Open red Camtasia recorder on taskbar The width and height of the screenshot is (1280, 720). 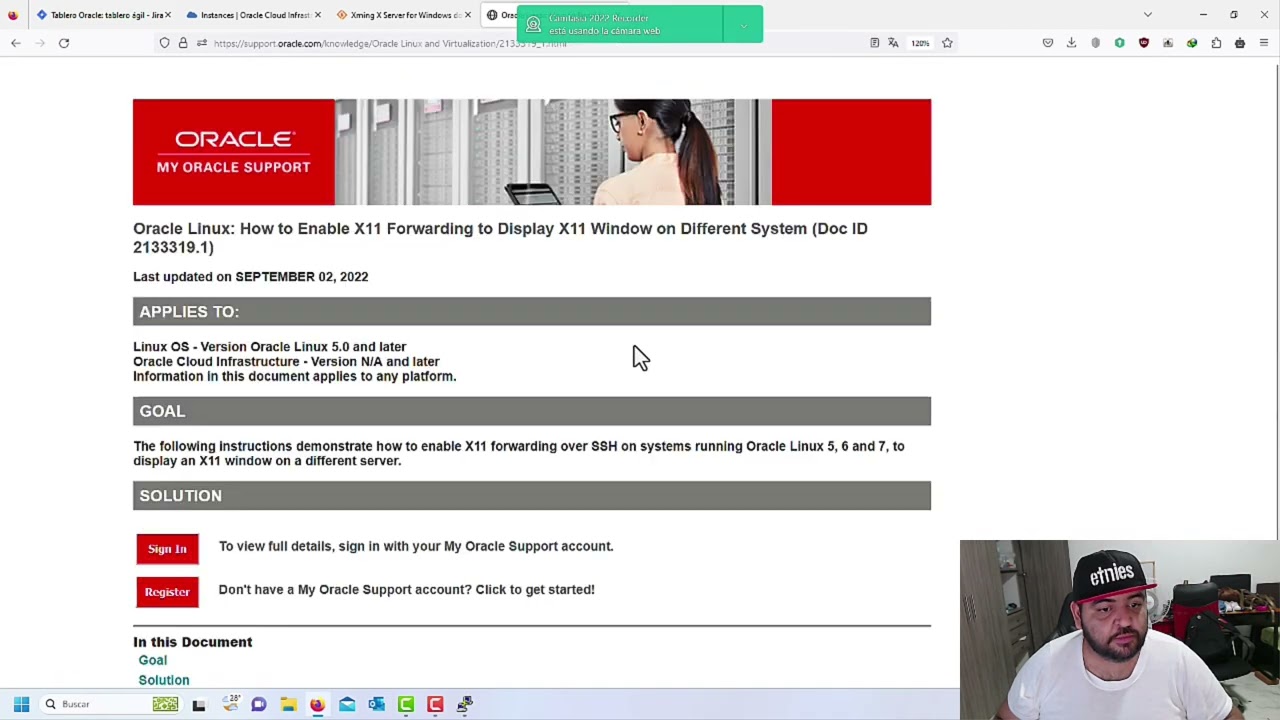[x=435, y=704]
